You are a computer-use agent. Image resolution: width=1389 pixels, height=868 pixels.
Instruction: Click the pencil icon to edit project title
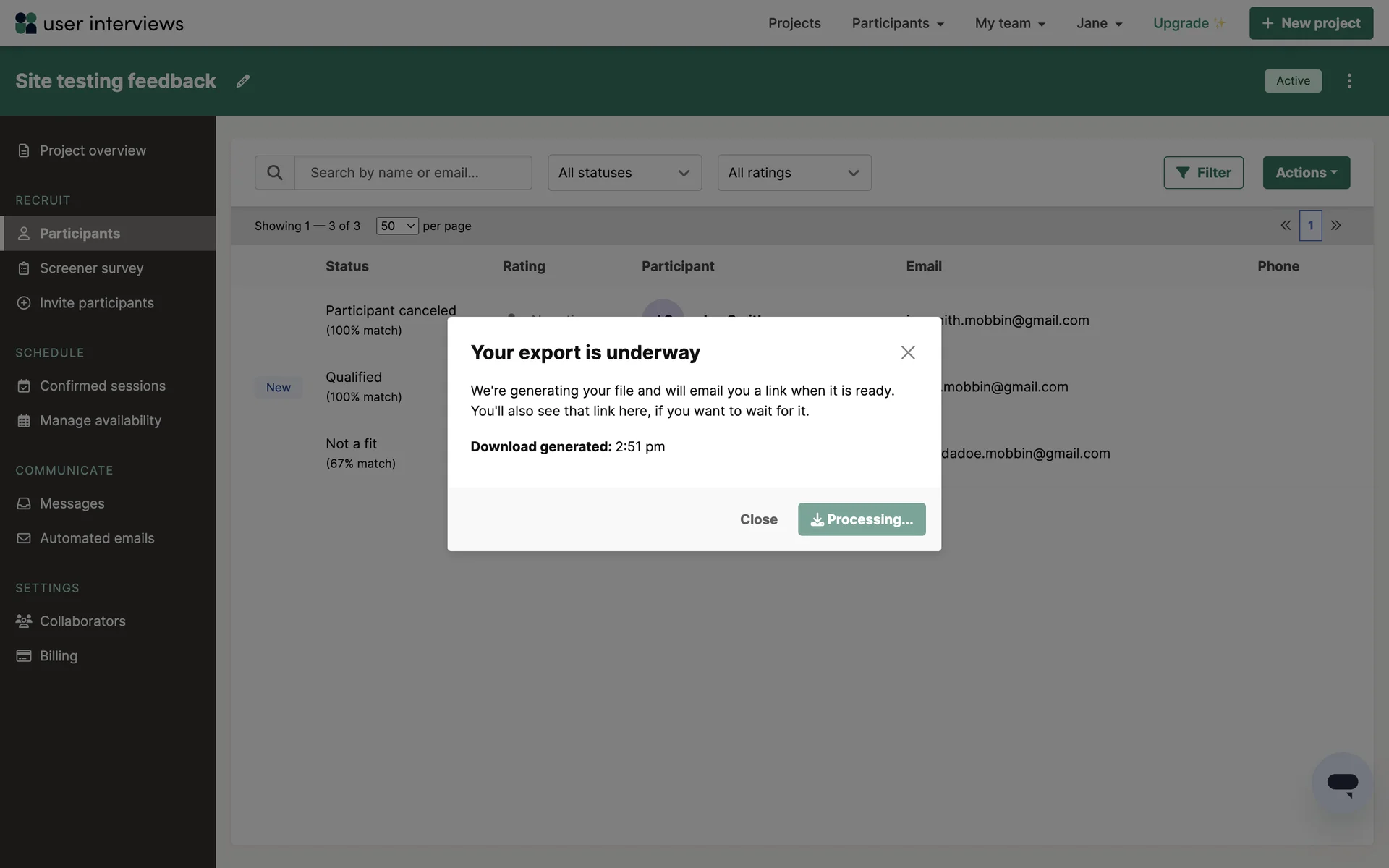point(243,81)
